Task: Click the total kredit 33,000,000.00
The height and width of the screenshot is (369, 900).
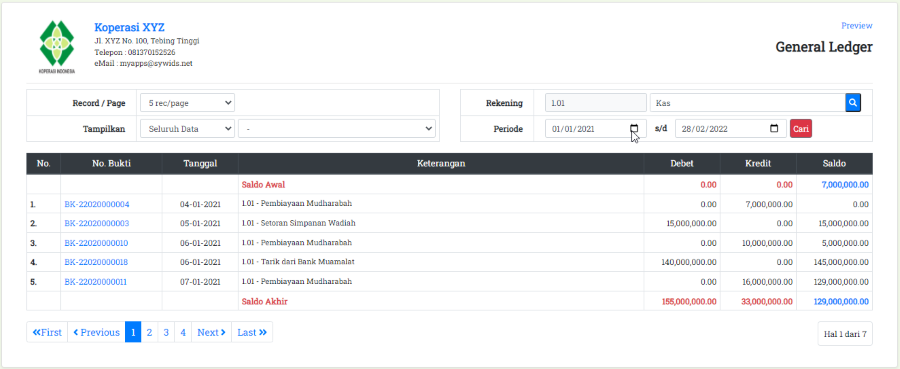Action: tap(767, 301)
